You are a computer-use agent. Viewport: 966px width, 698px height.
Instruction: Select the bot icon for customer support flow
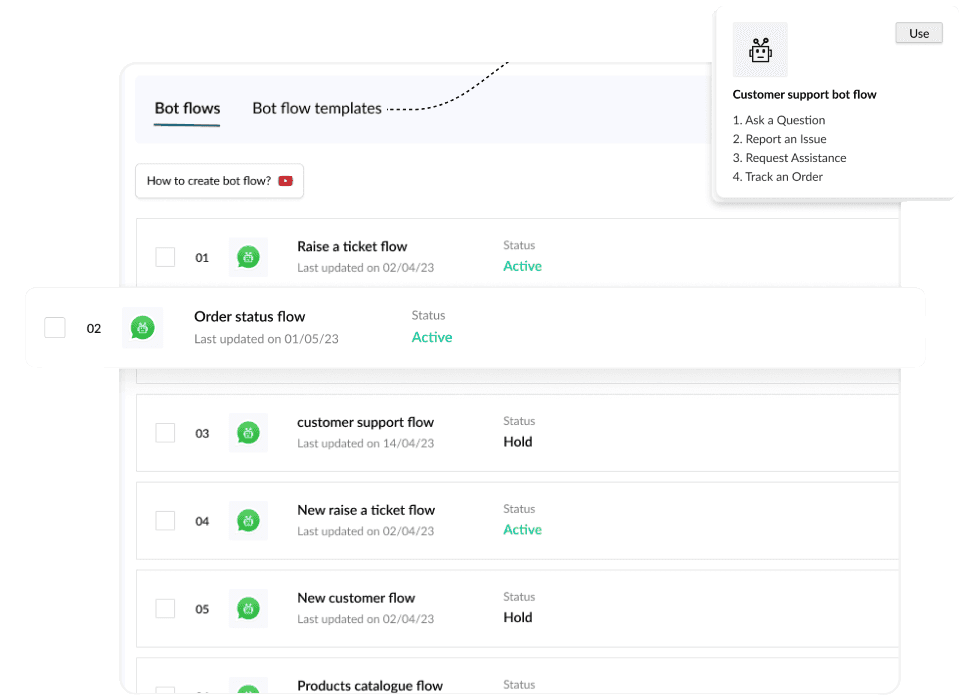pyautogui.click(x=248, y=433)
